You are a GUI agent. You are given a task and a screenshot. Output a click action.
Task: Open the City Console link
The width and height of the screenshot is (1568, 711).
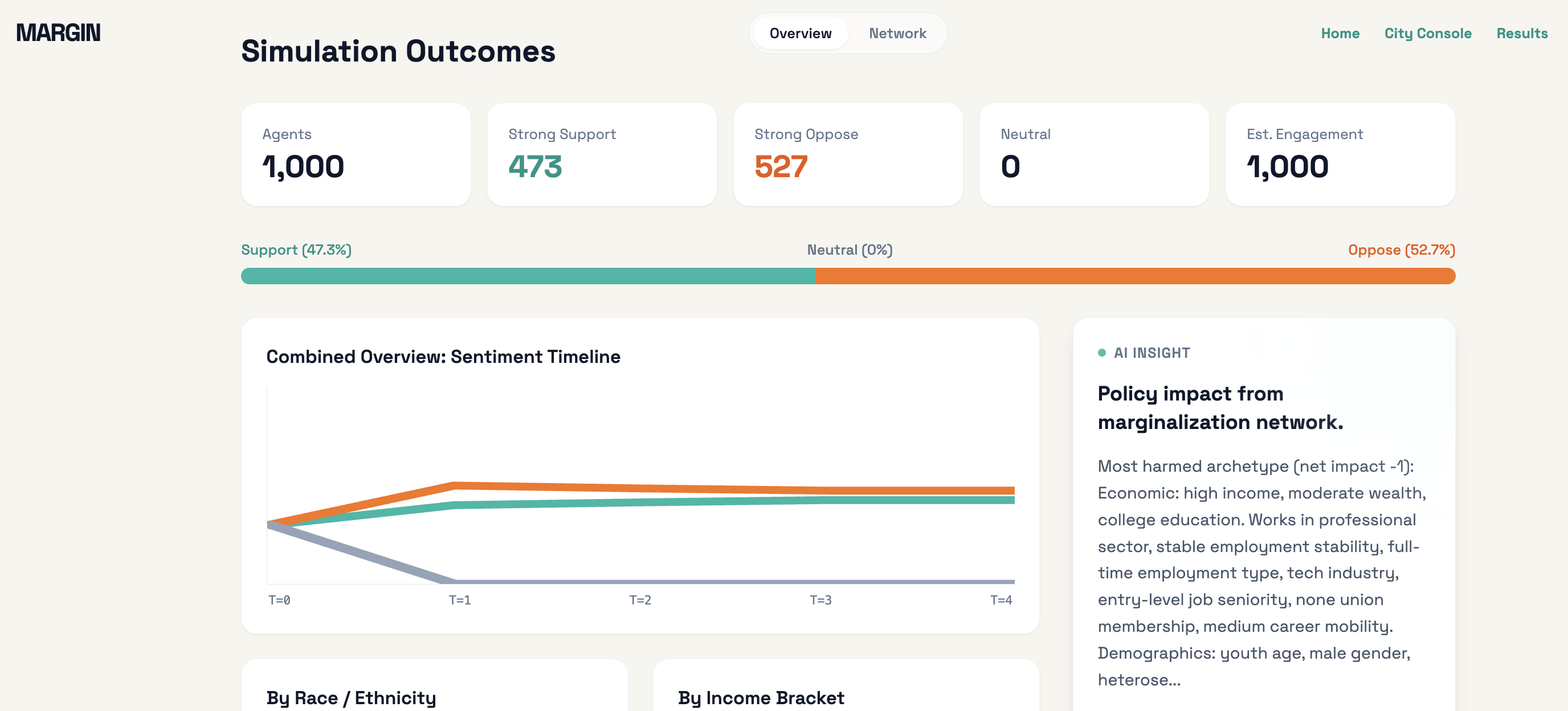1427,34
